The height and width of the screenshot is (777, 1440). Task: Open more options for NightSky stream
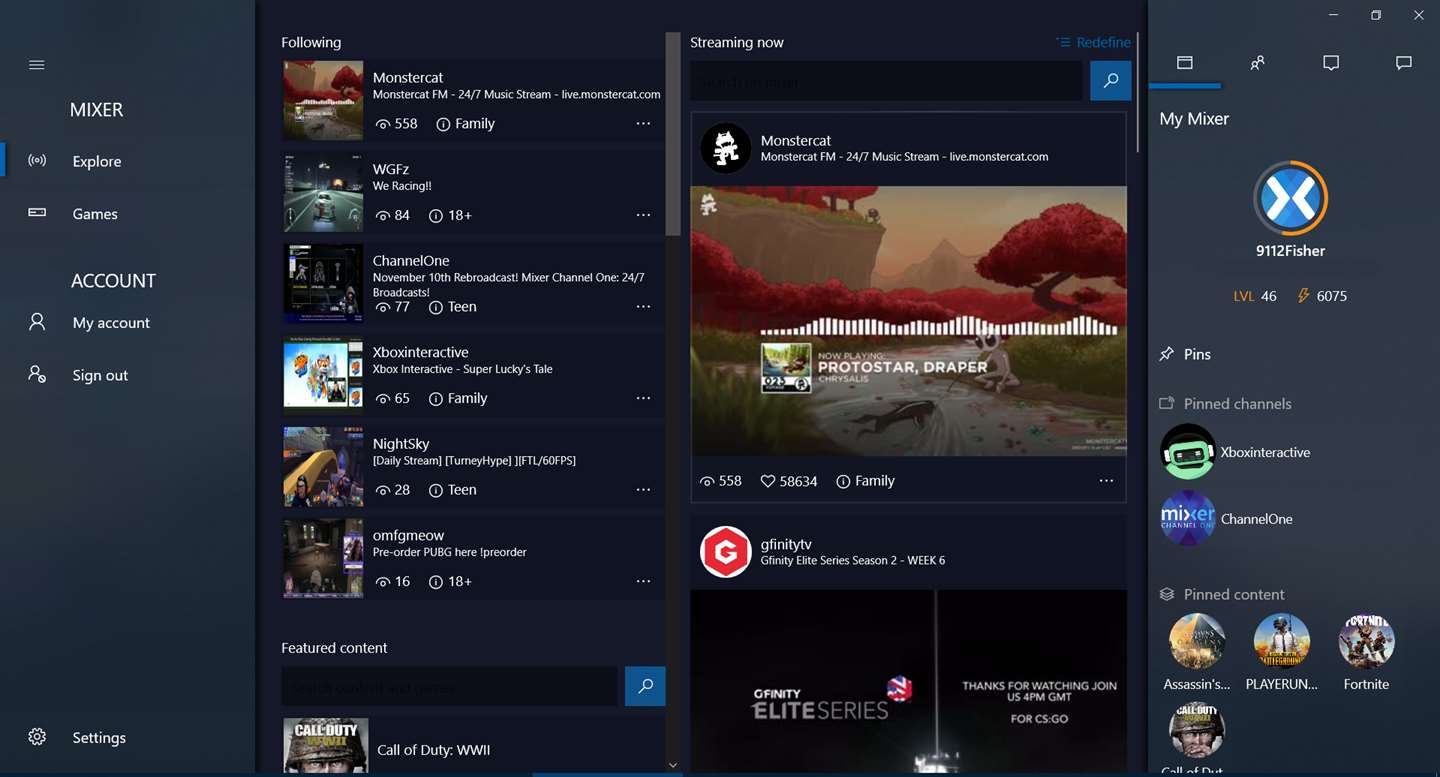click(643, 490)
